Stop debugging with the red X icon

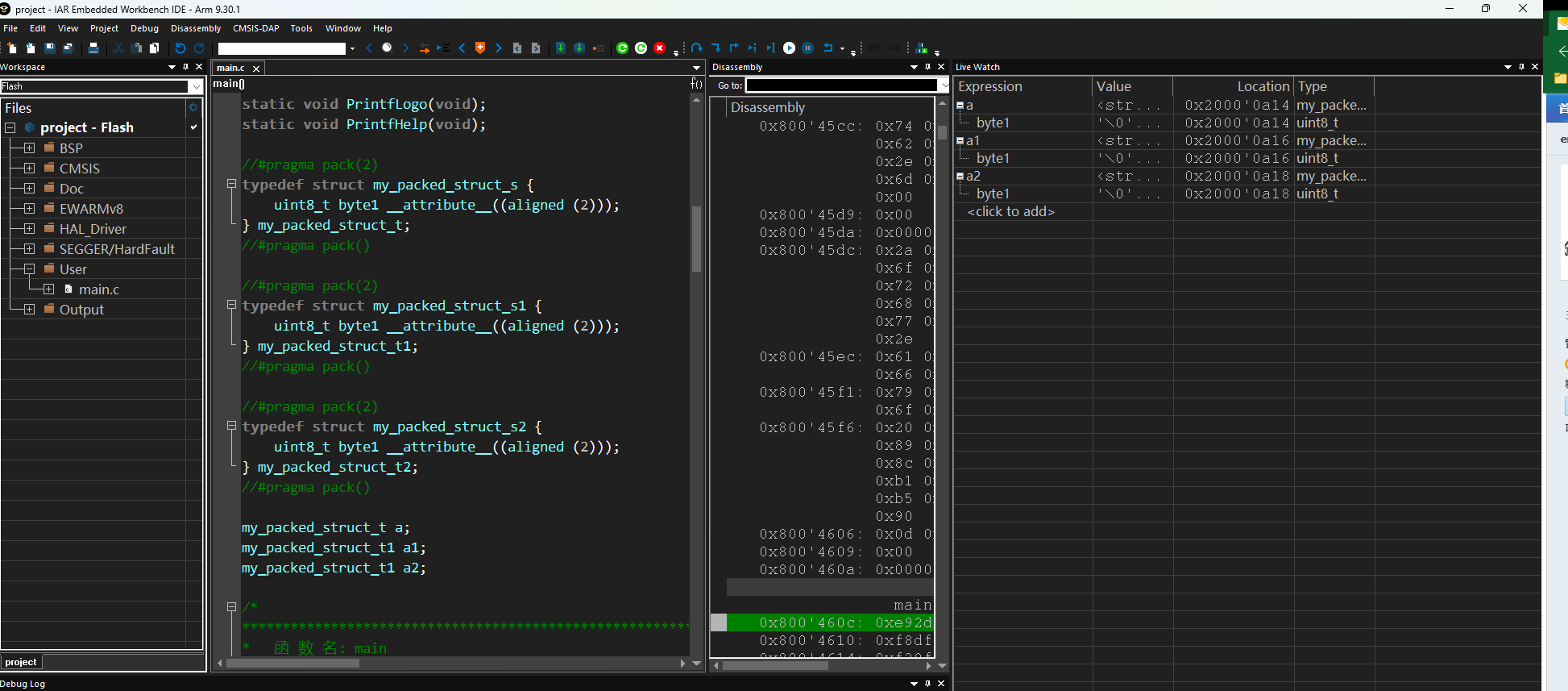[x=660, y=48]
